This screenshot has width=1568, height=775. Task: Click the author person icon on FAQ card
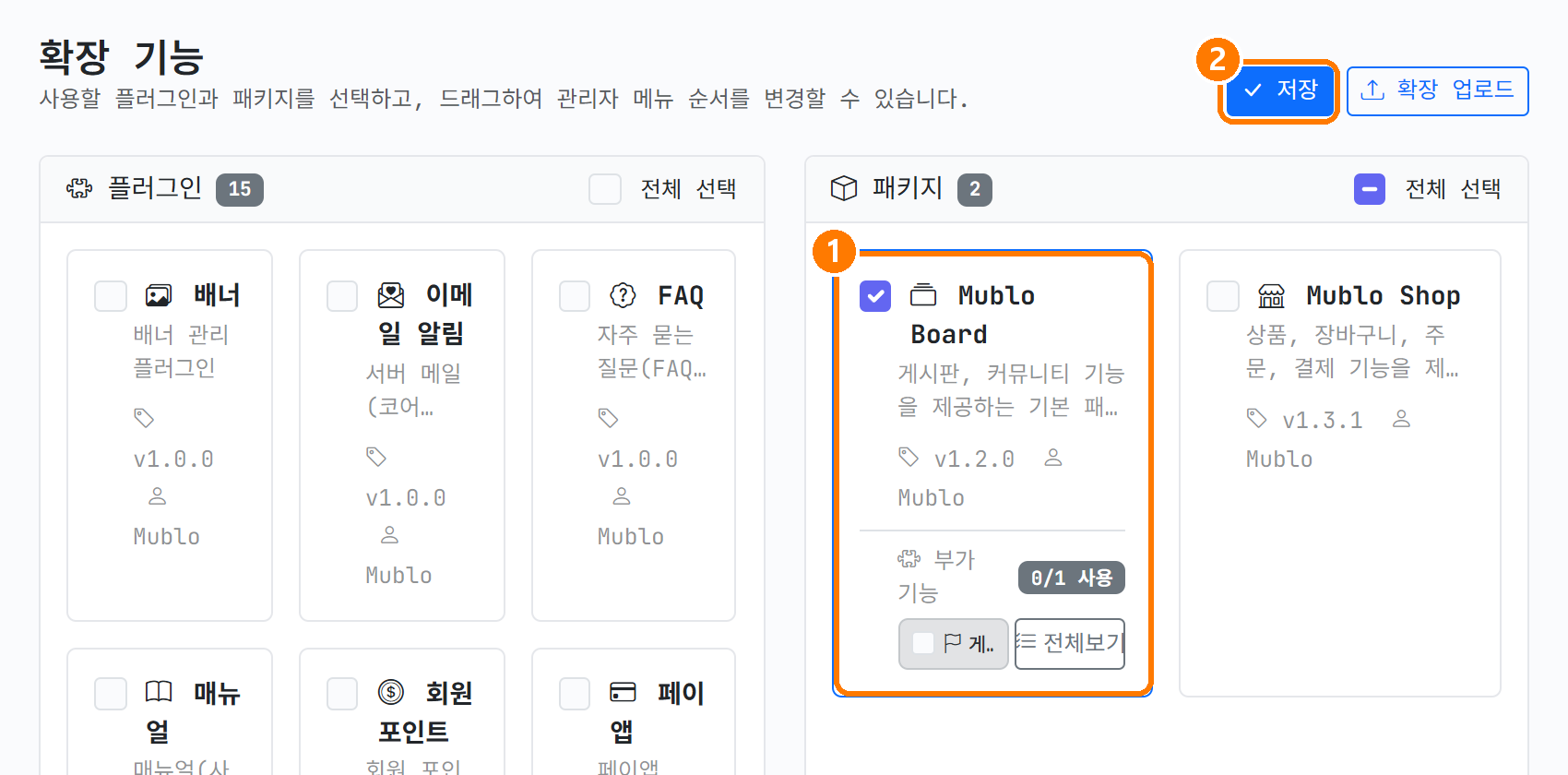tap(622, 496)
